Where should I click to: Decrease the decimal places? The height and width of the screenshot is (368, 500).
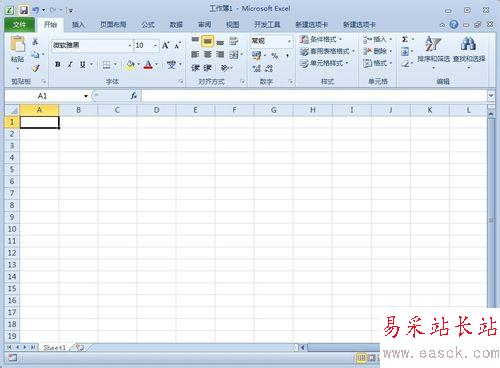coord(269,68)
